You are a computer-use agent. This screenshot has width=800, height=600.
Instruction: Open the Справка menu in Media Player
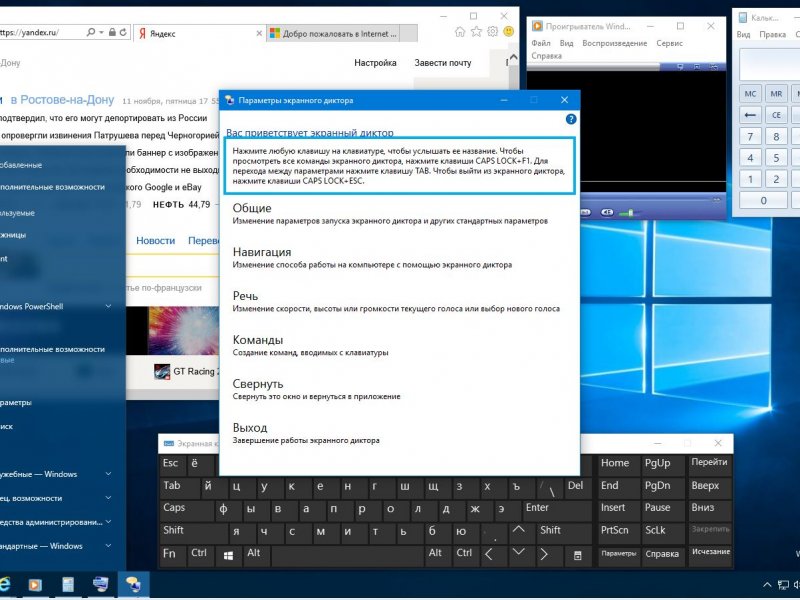(x=546, y=56)
